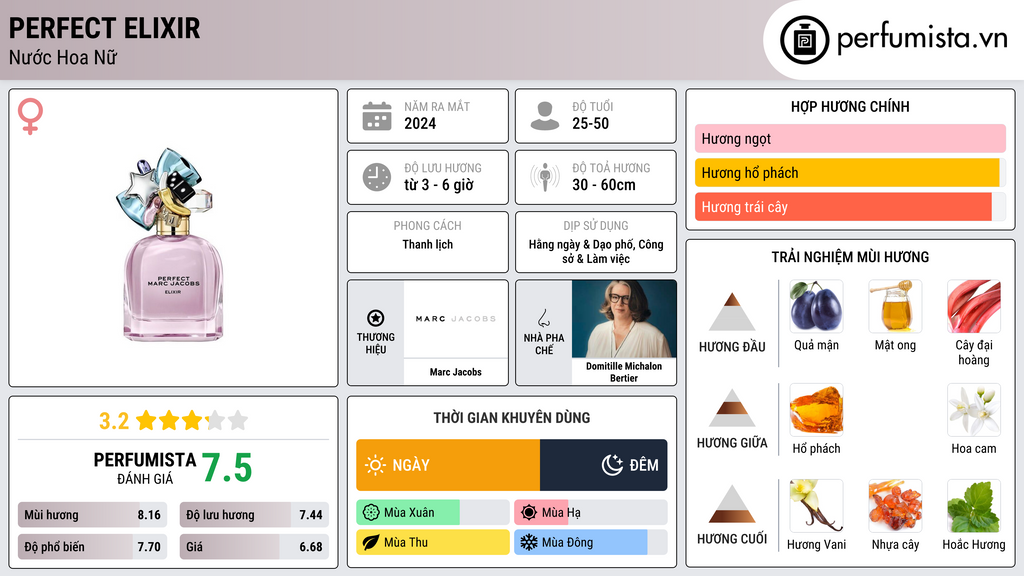Click the Mùa Đông season bar
The image size is (1024, 576).
pyautogui.click(x=590, y=542)
